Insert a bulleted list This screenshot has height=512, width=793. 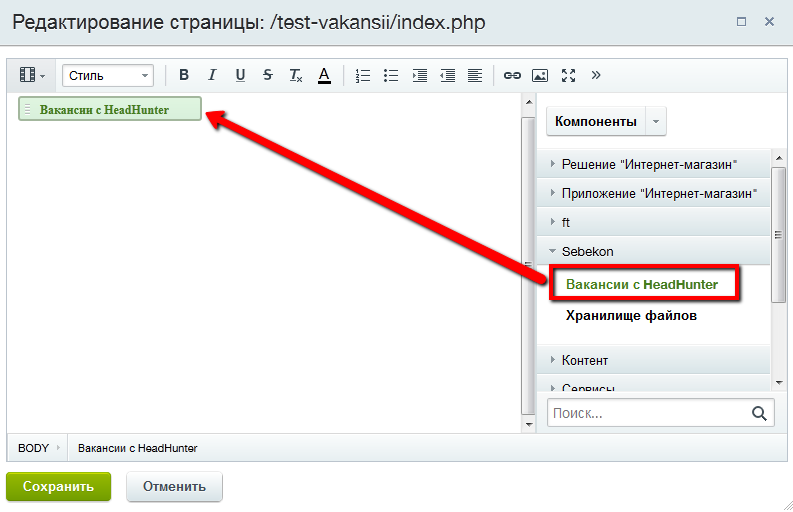tap(391, 75)
